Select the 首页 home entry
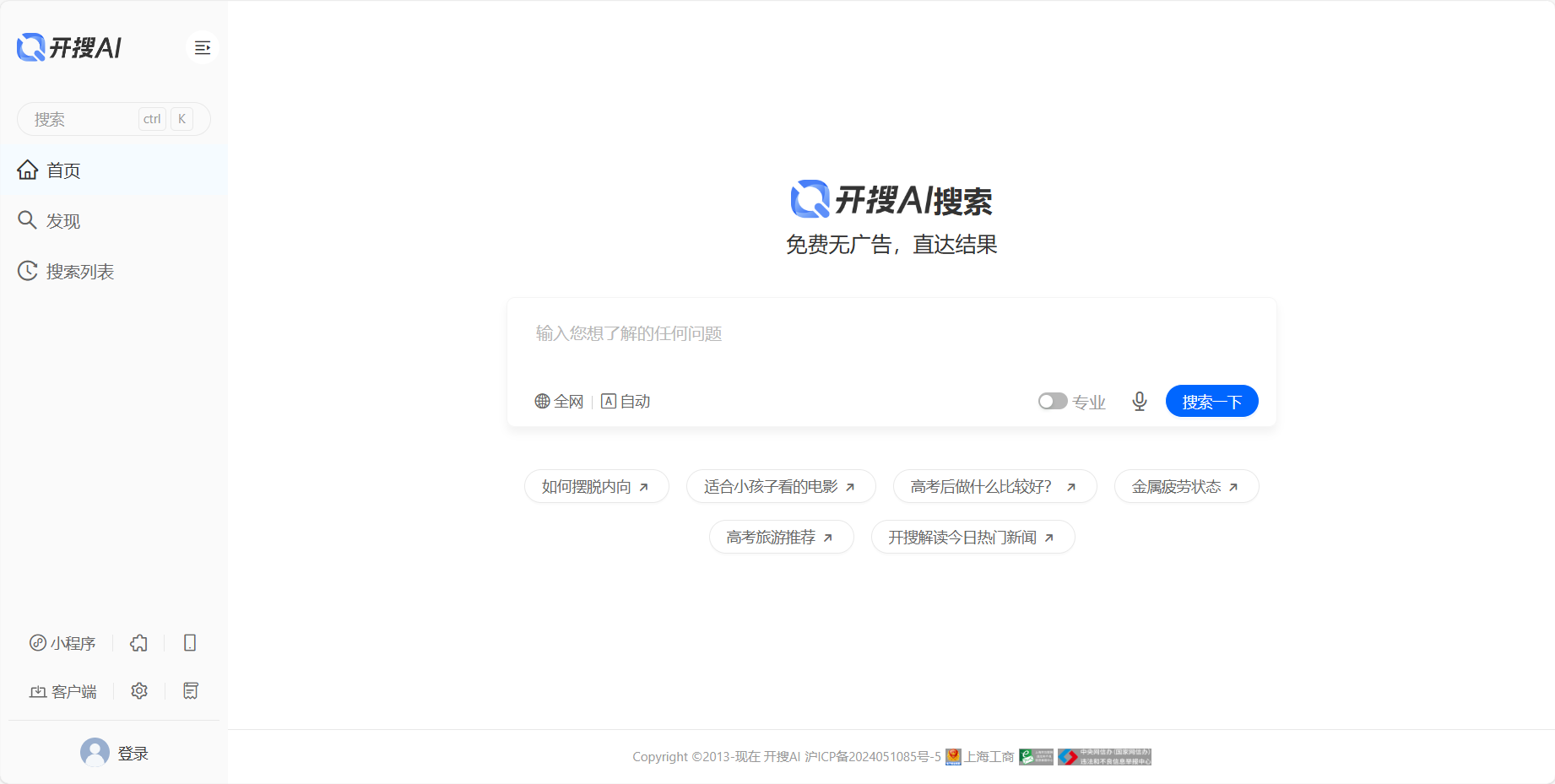This screenshot has height=784, width=1555. pos(63,170)
